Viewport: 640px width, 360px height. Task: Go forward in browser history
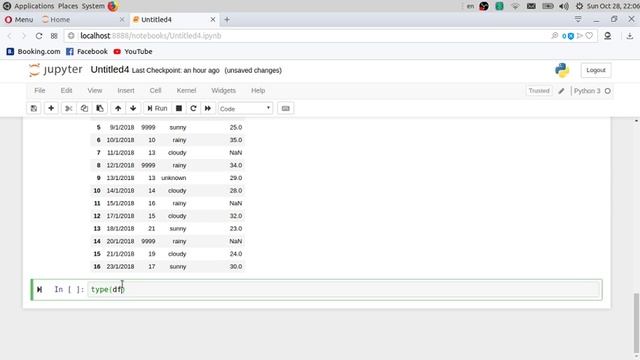point(24,36)
